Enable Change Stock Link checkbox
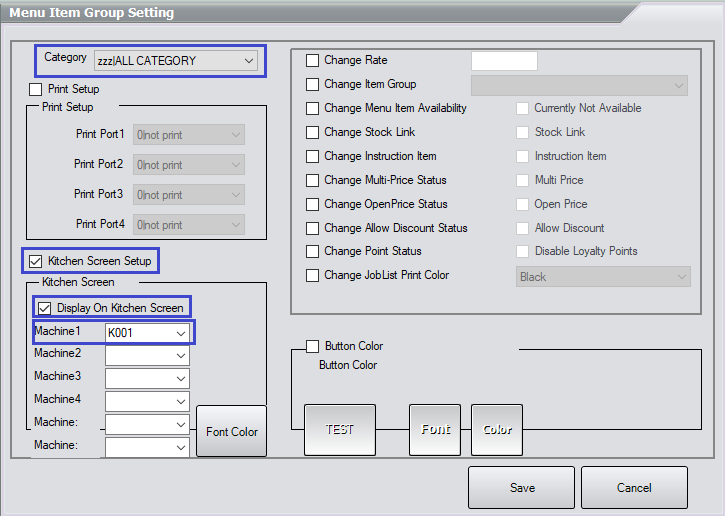This screenshot has height=516, width=725. (313, 132)
